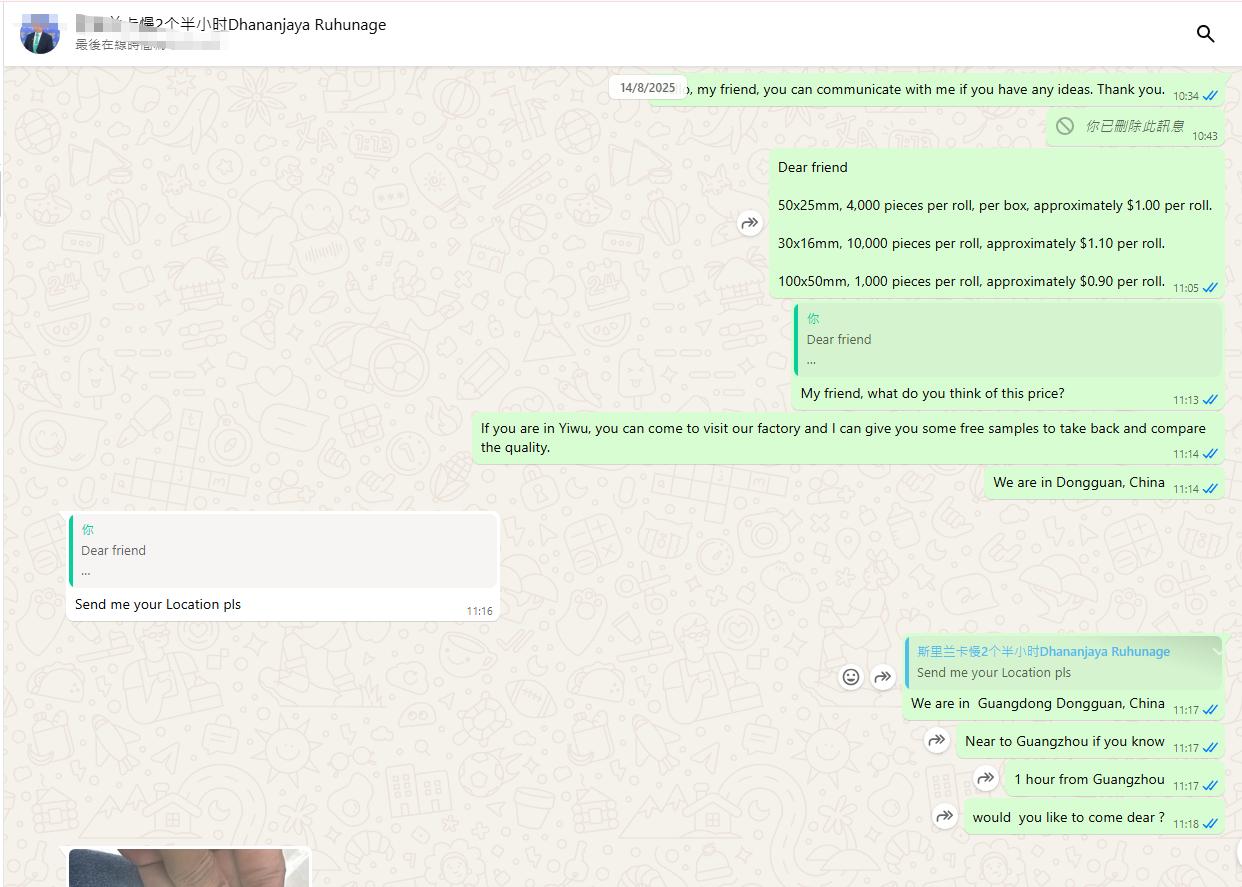Open quoted 'Dear friend' above price question
This screenshot has height=887, width=1242.
[x=1008, y=340]
